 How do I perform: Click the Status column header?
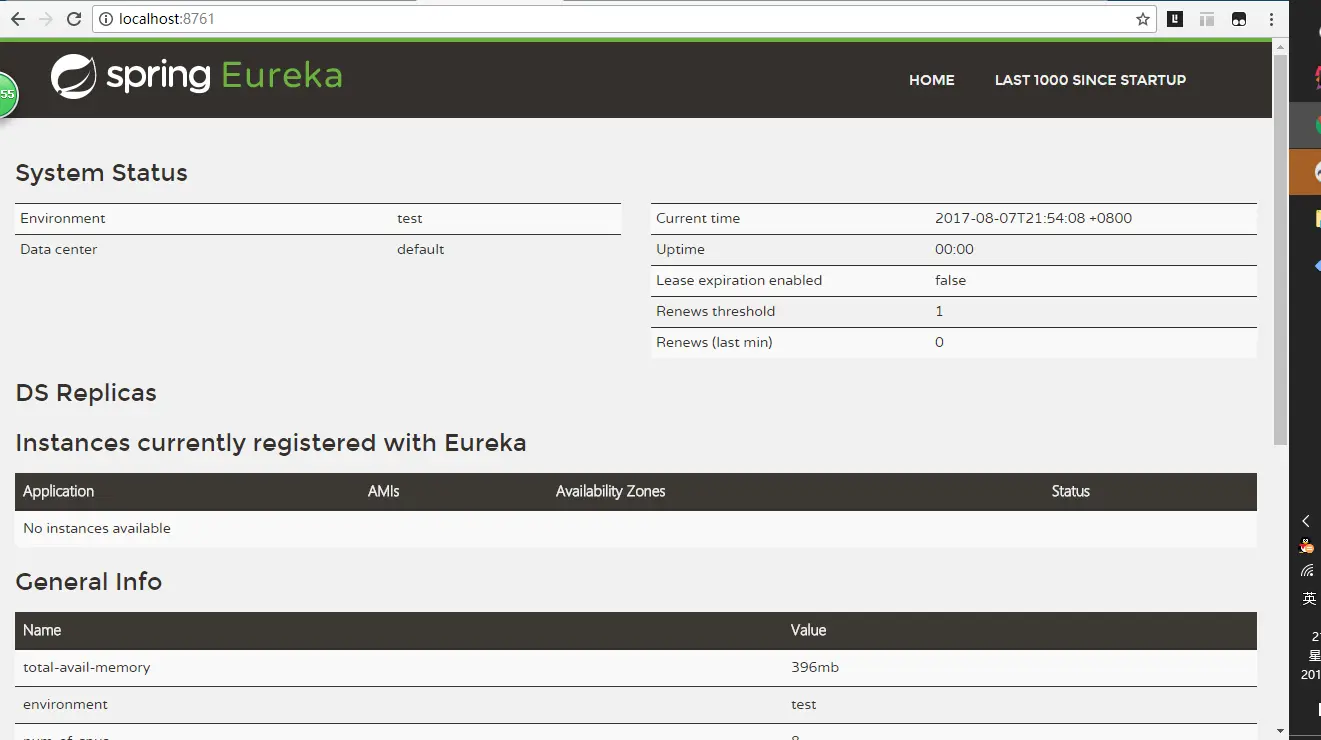coord(1070,491)
